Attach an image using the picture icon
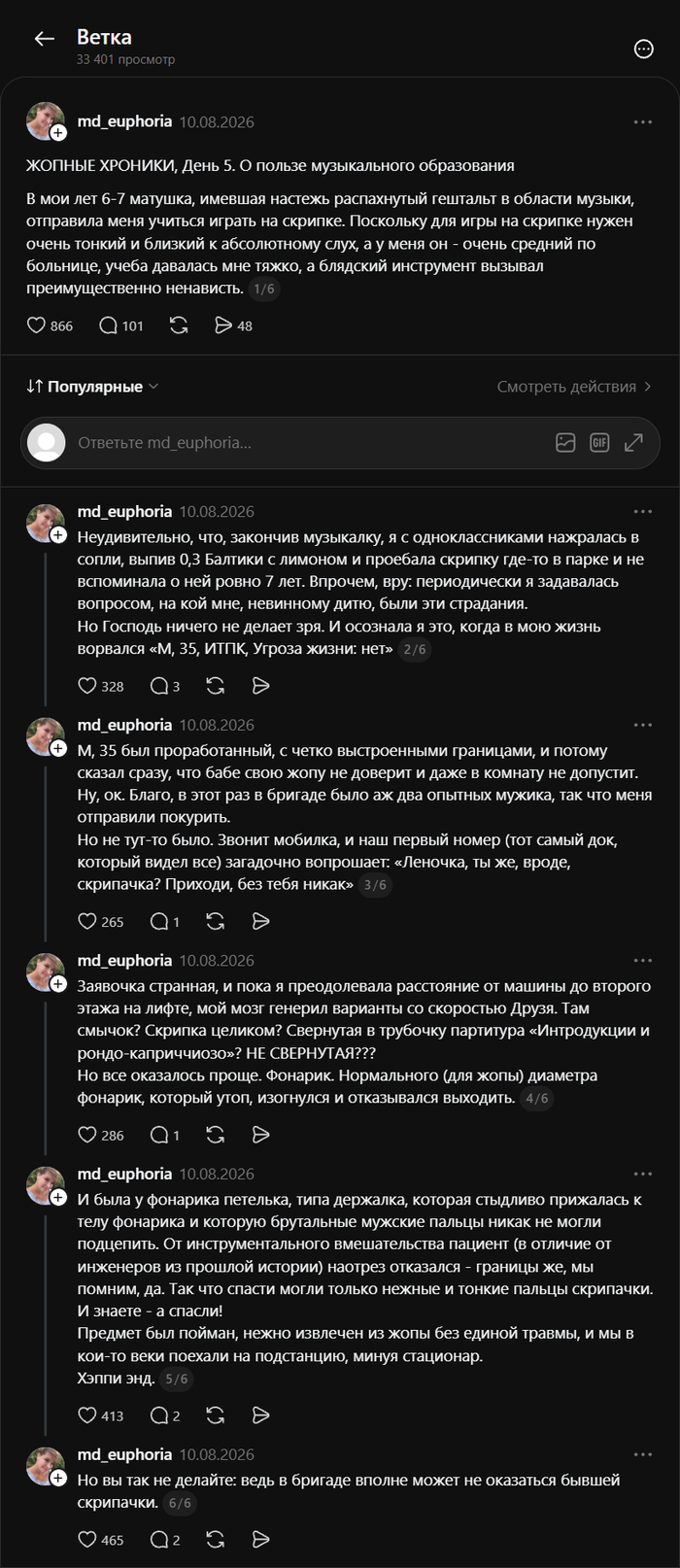The width and height of the screenshot is (680, 1568). click(x=565, y=443)
